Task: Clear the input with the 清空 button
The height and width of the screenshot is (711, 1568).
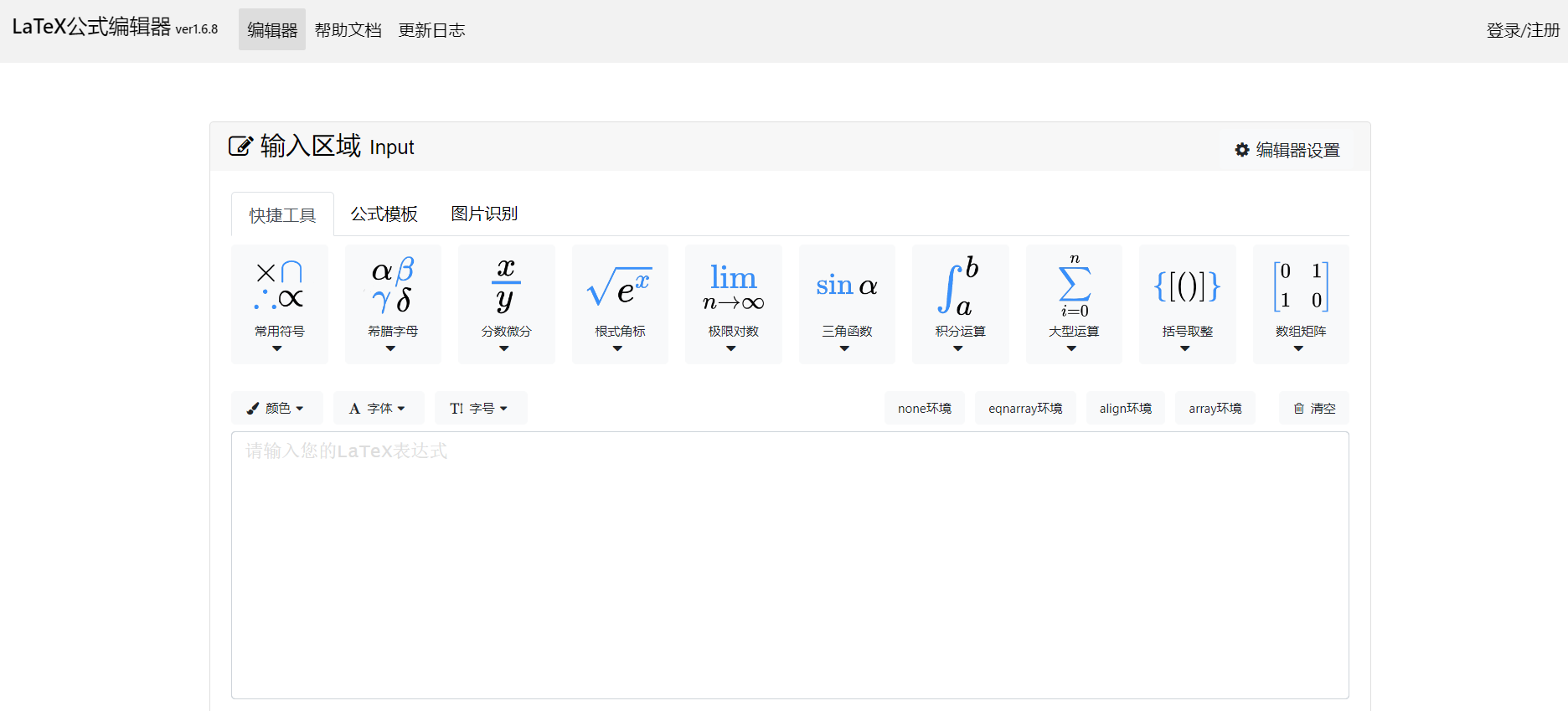Action: [1314, 408]
